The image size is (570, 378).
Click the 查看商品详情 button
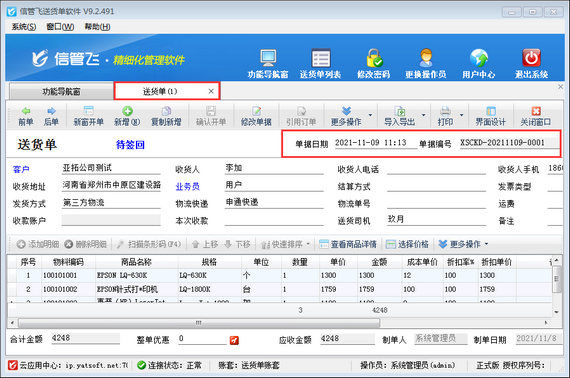pyautogui.click(x=348, y=244)
